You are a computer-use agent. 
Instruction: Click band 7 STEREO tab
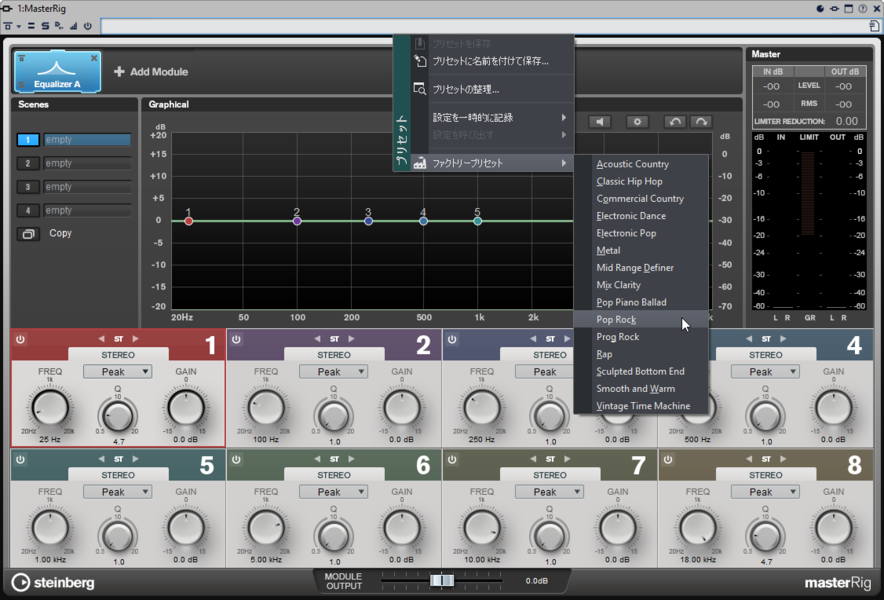(x=550, y=475)
